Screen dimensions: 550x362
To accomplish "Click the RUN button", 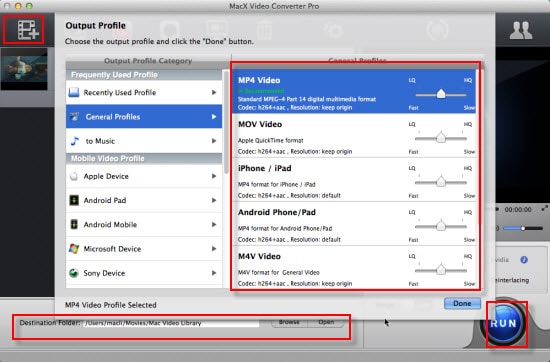I will (503, 323).
